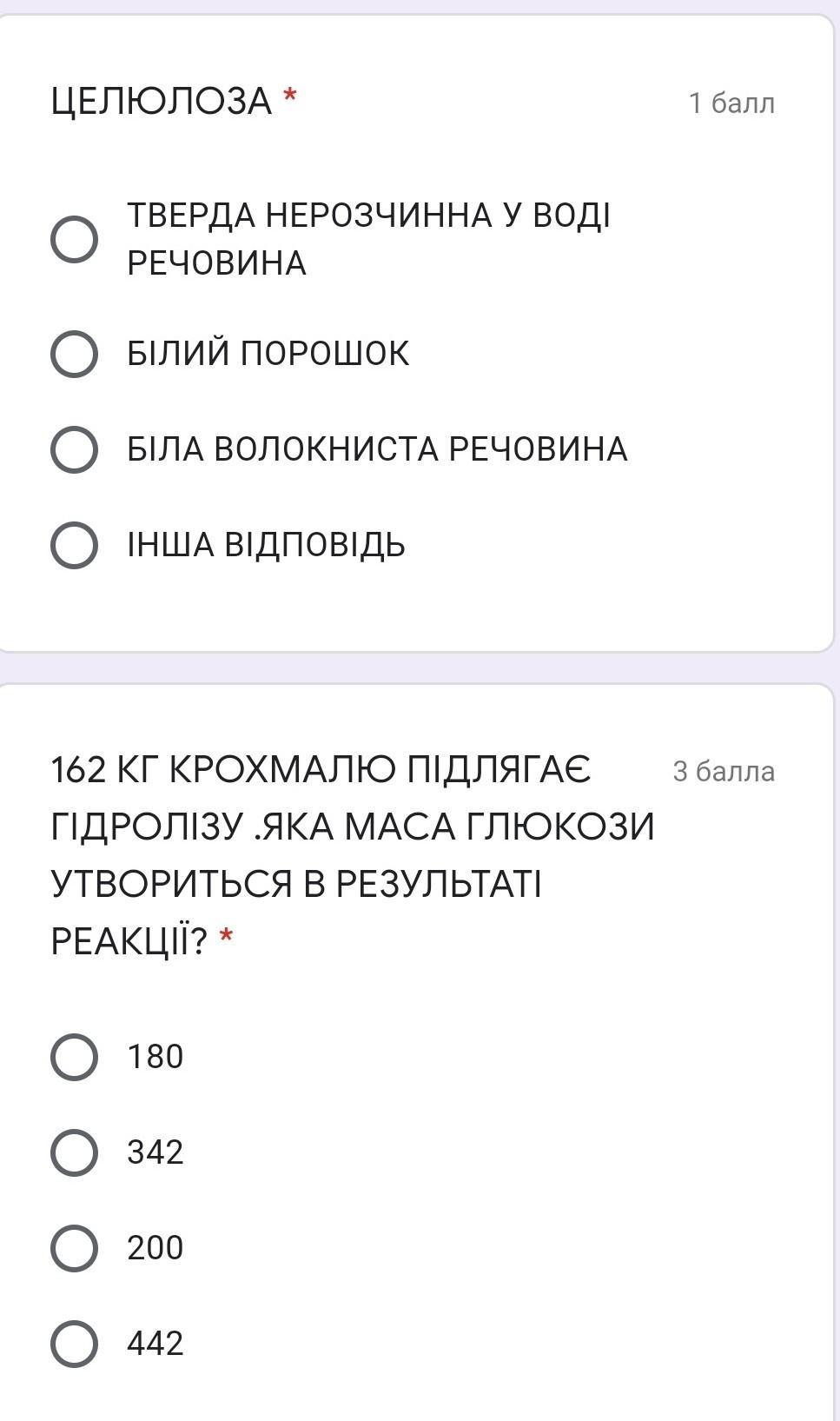Click the '3 балла' points label
840x1421 pixels.
click(x=724, y=772)
